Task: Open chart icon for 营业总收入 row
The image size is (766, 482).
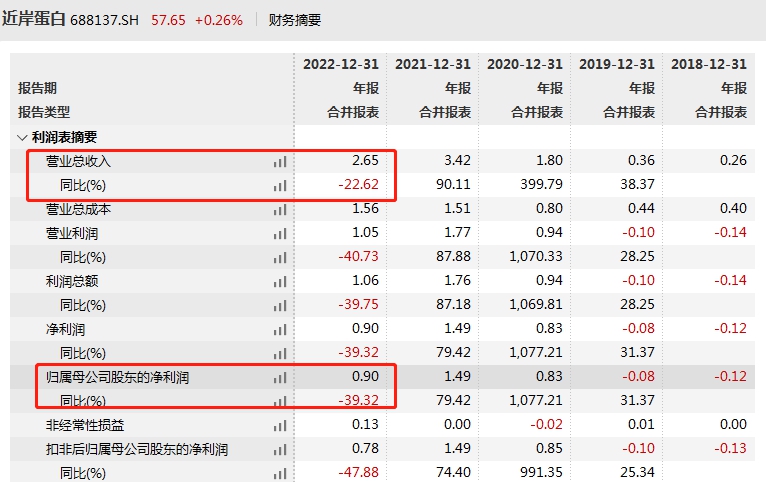Action: pyautogui.click(x=280, y=162)
